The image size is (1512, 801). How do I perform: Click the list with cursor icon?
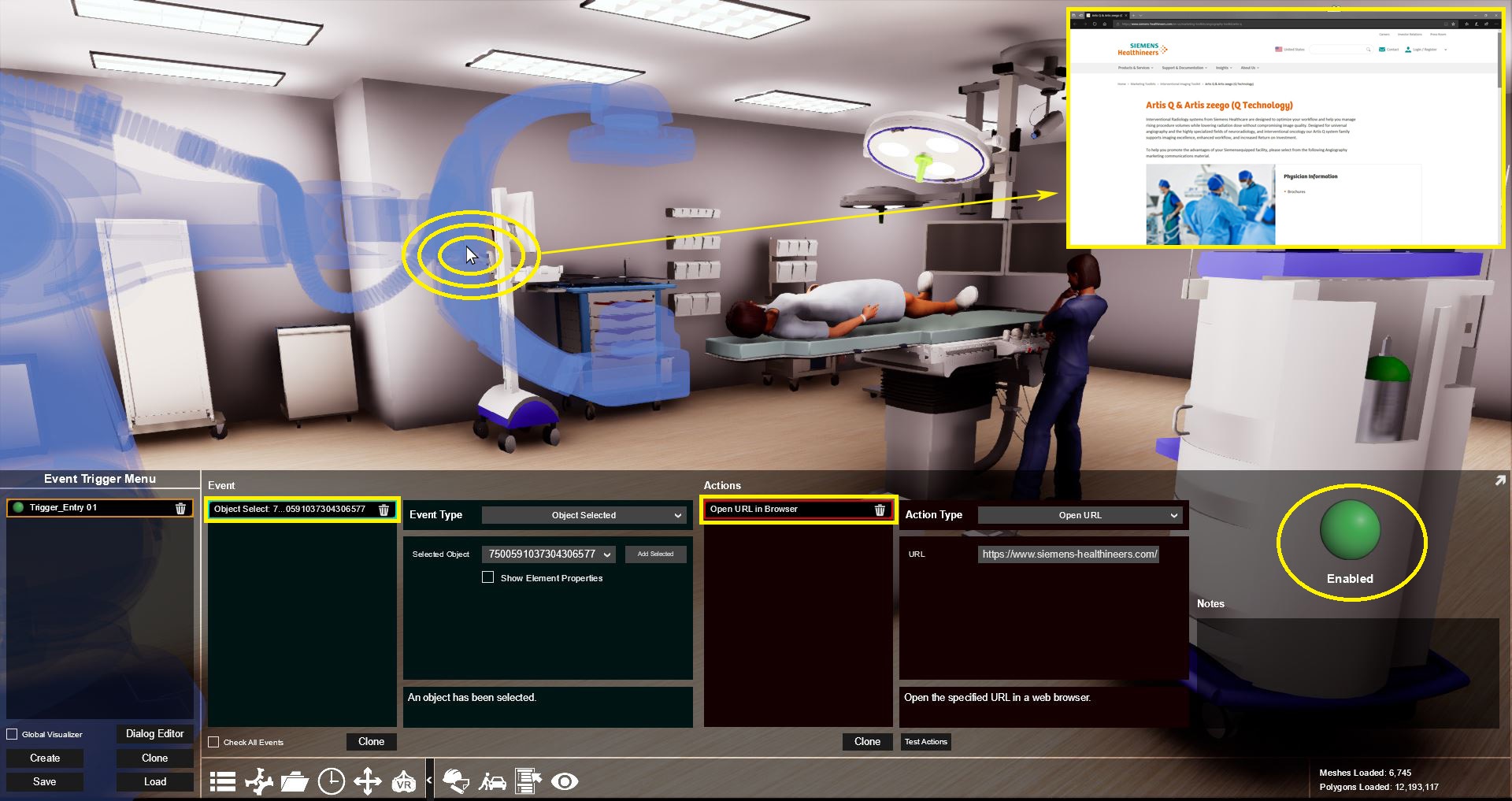[528, 781]
